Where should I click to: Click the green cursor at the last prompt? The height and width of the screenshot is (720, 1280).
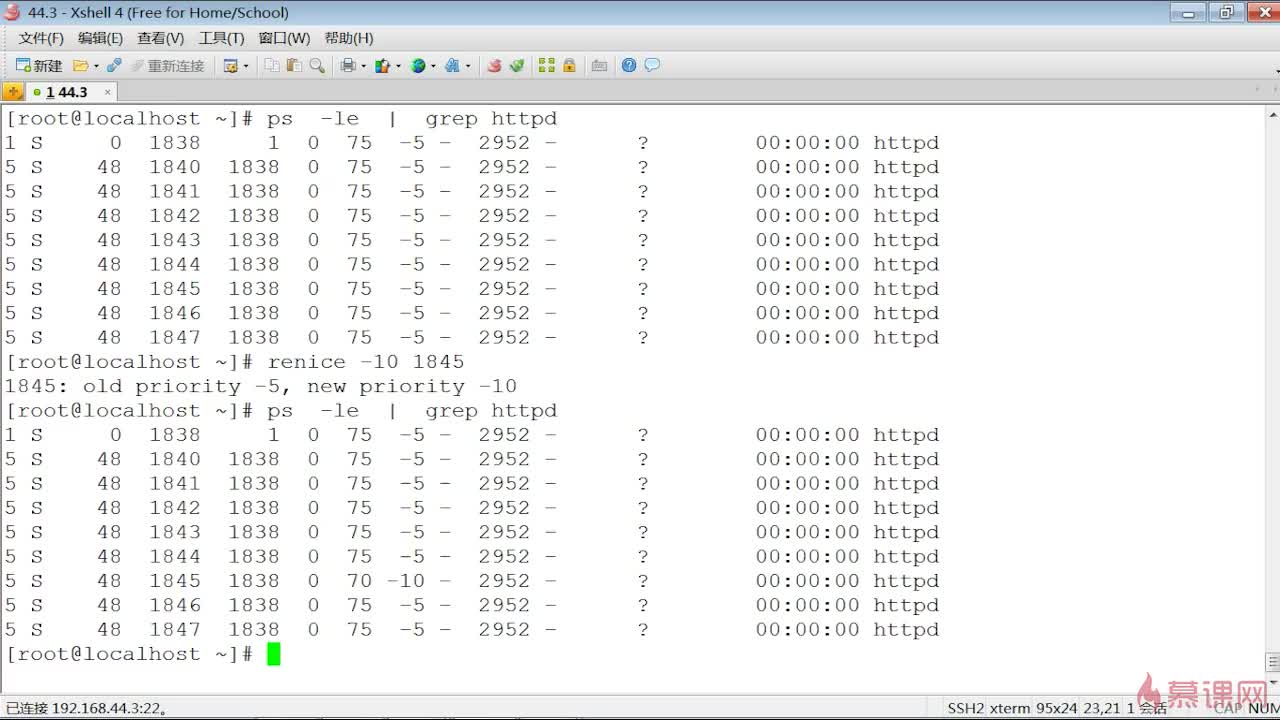click(274, 654)
